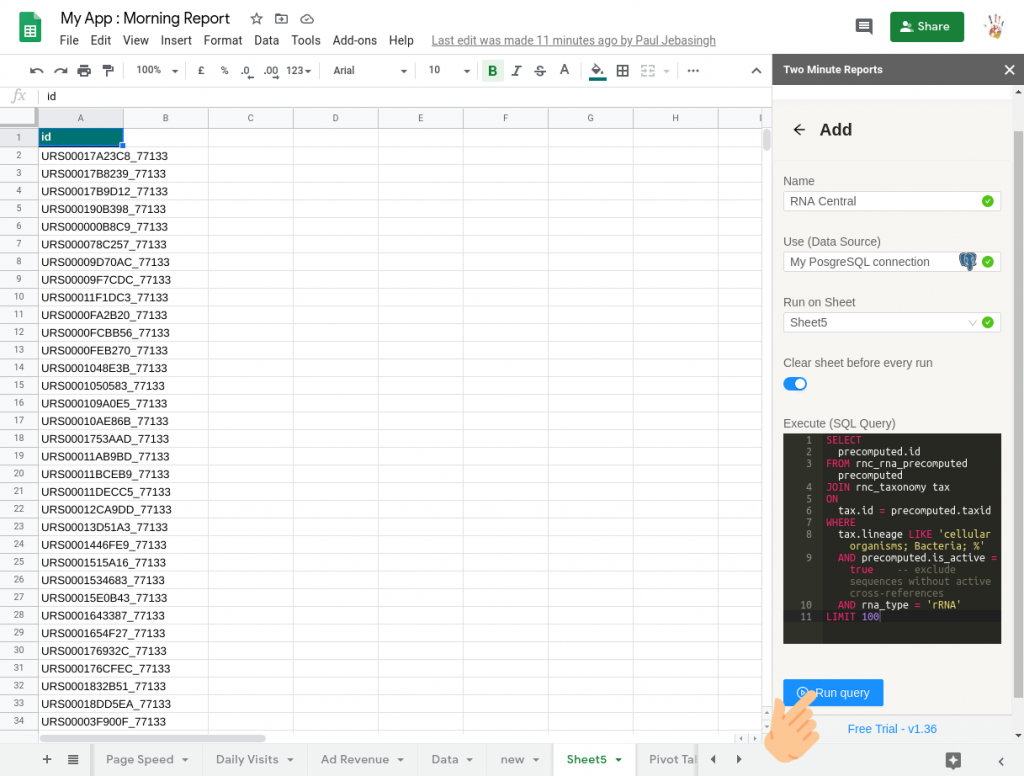Open the all sheets list icon
The image size is (1024, 776).
[x=73, y=759]
